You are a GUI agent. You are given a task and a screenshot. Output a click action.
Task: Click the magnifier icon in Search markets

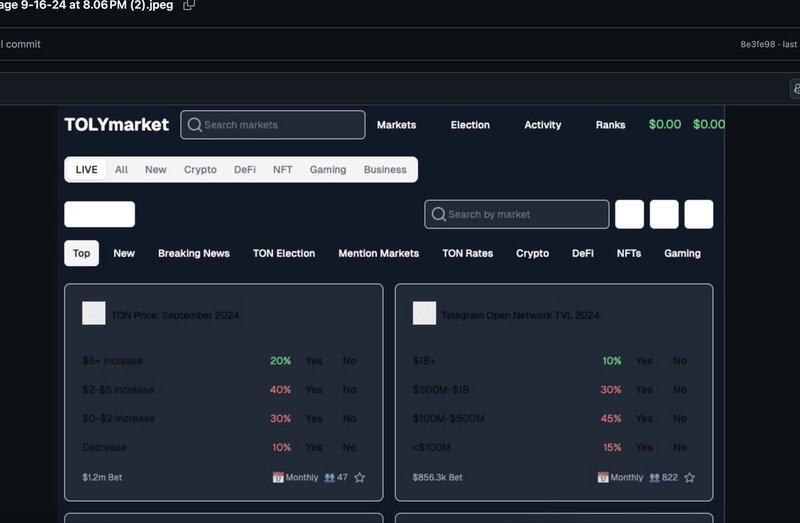click(194, 125)
